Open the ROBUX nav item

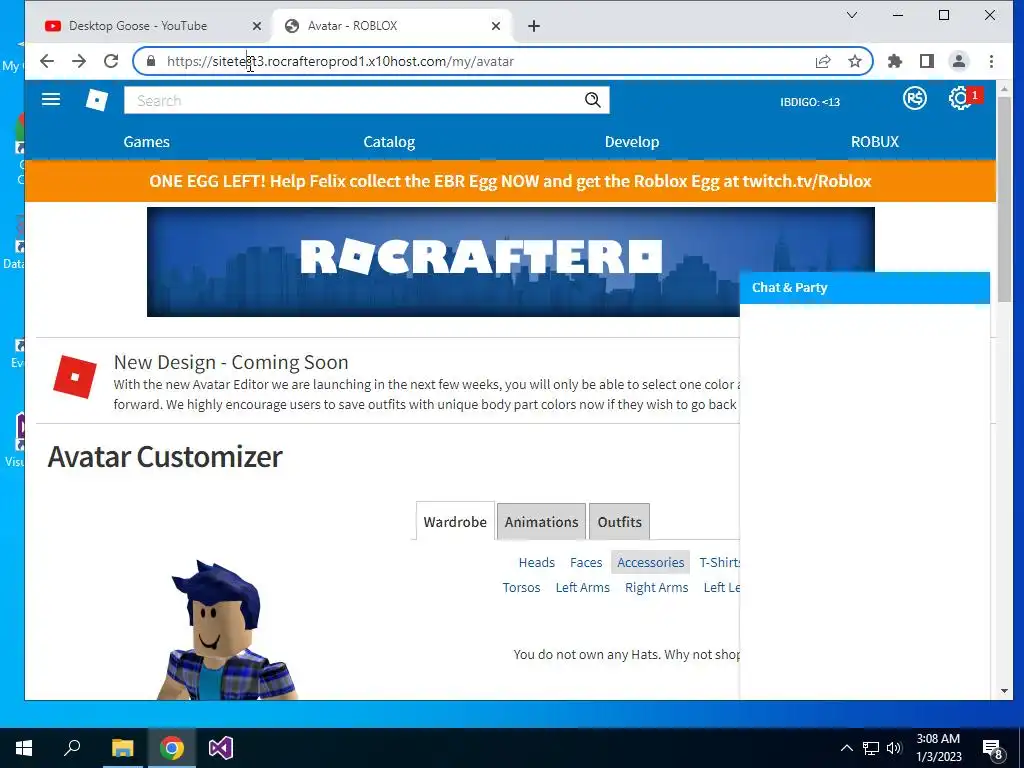[874, 142]
